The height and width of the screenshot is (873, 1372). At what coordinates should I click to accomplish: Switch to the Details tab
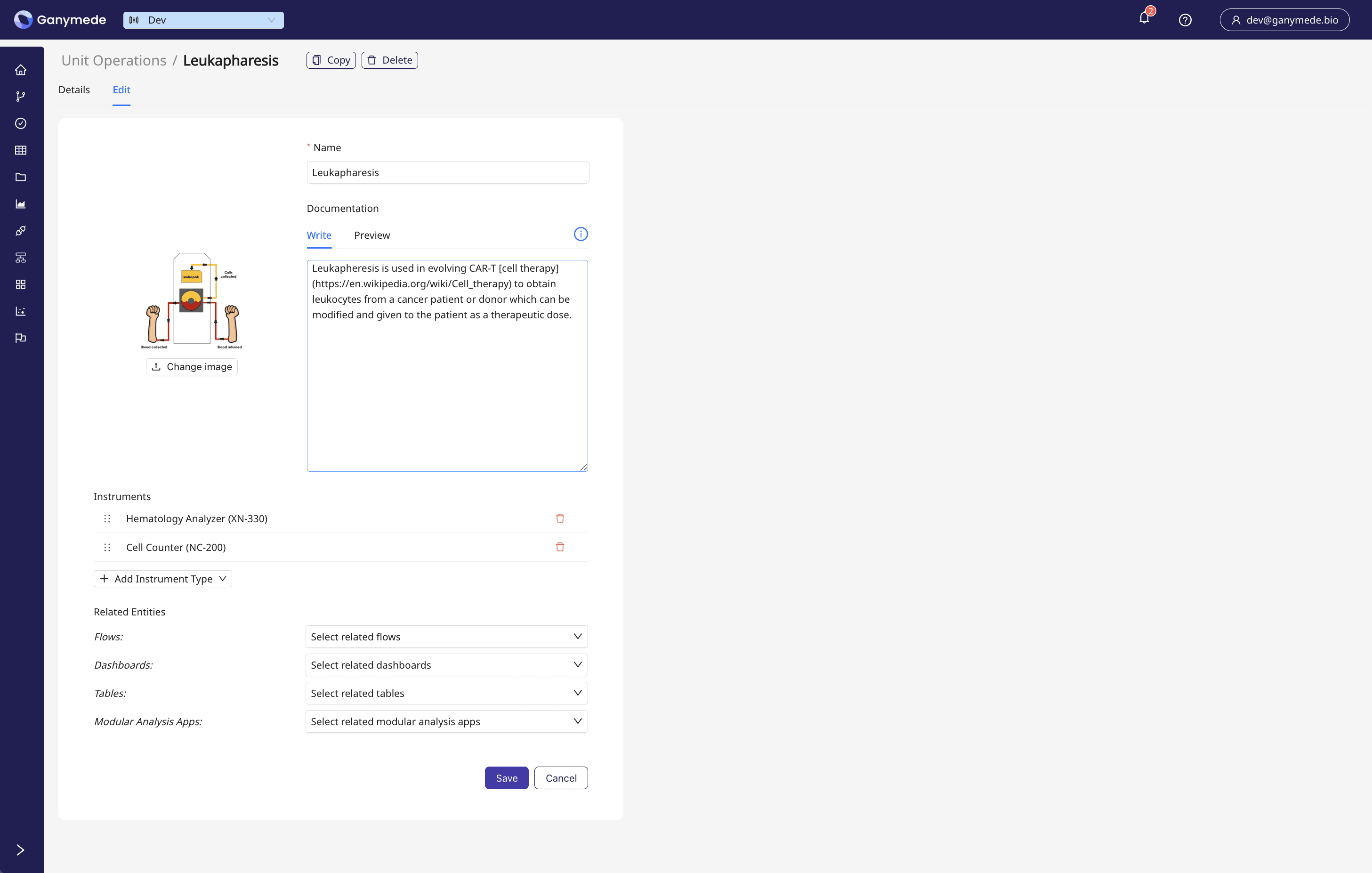tap(74, 89)
